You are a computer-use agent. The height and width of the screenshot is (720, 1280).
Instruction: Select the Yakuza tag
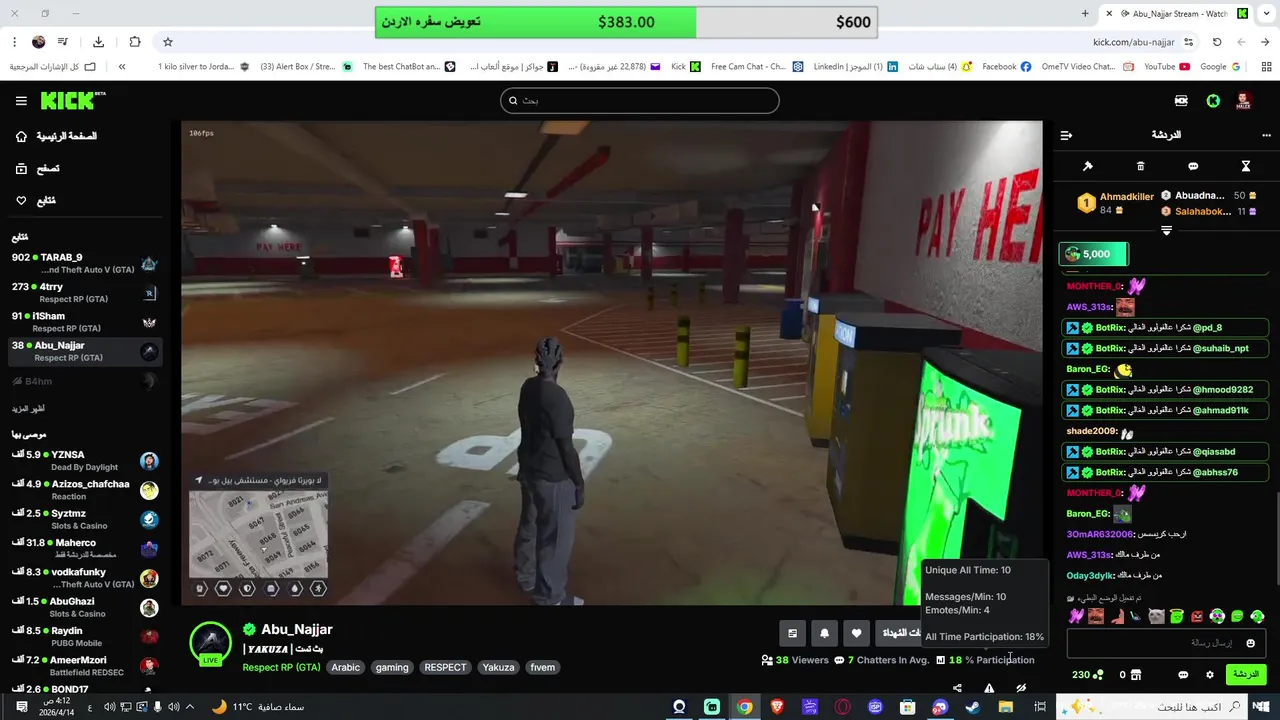498,667
